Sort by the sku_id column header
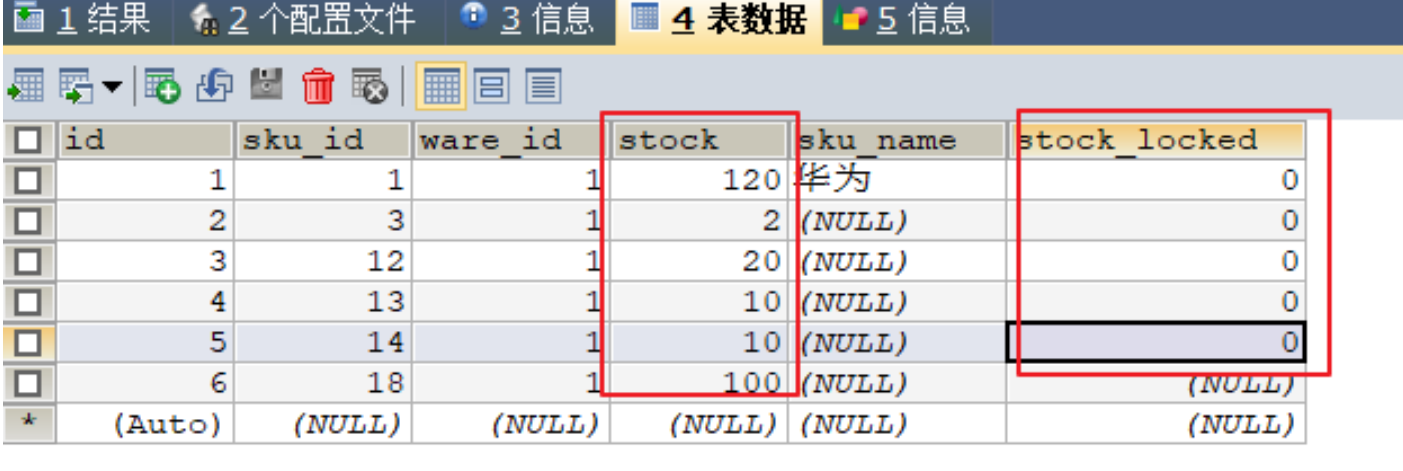This screenshot has height=471, width=1403. [322, 140]
